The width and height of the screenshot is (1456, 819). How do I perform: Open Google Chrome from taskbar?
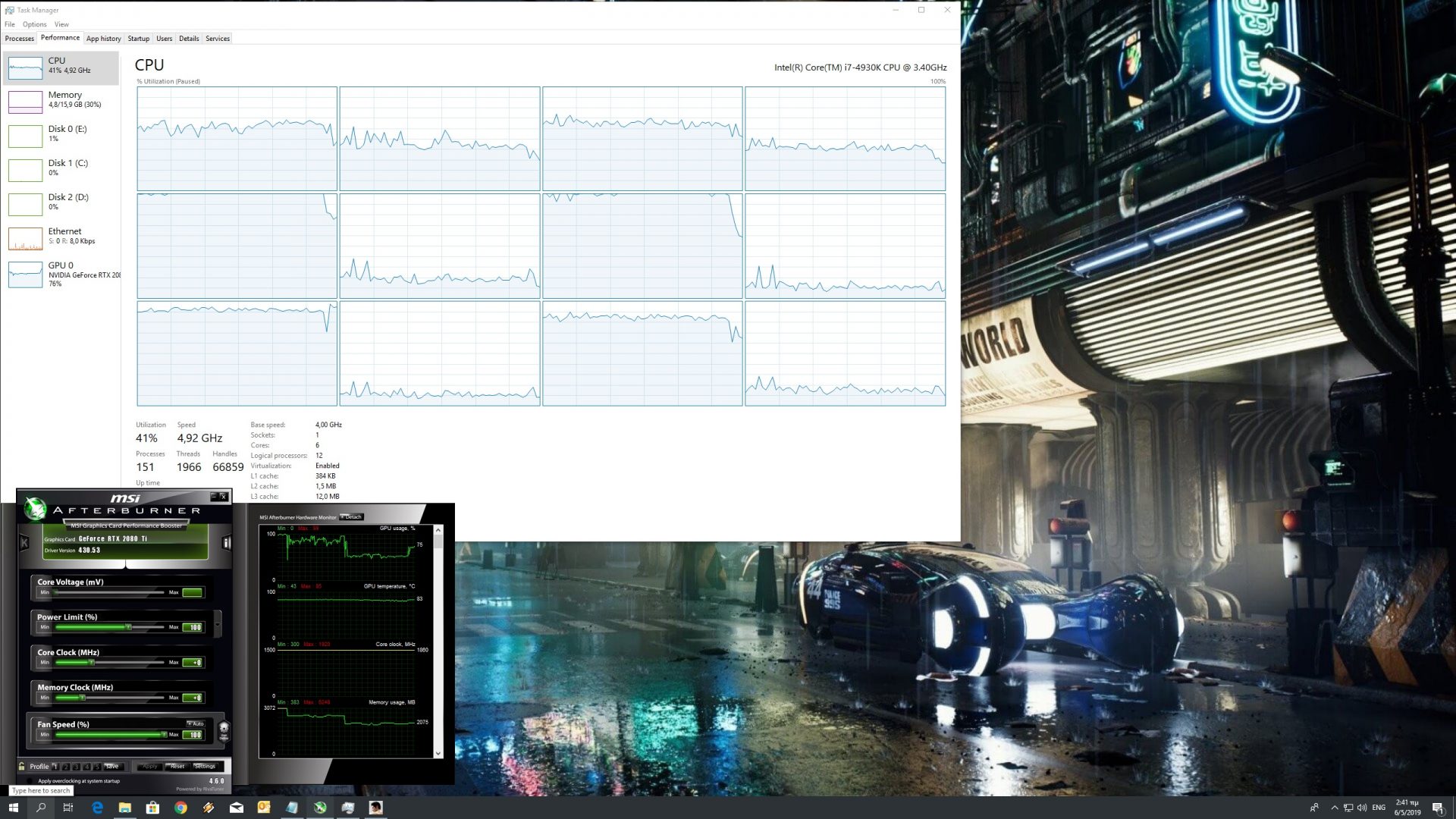tap(180, 808)
